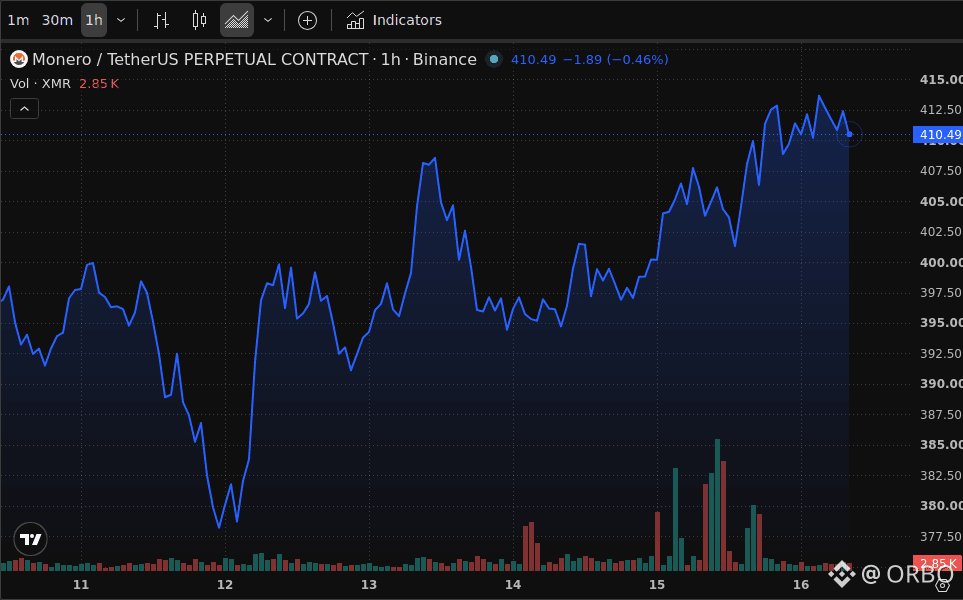Click date label 13 on time axis
Image resolution: width=963 pixels, height=600 pixels.
tap(369, 585)
